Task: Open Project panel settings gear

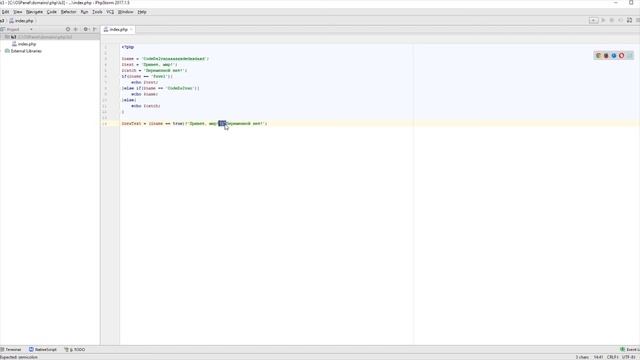Action: coord(86,29)
